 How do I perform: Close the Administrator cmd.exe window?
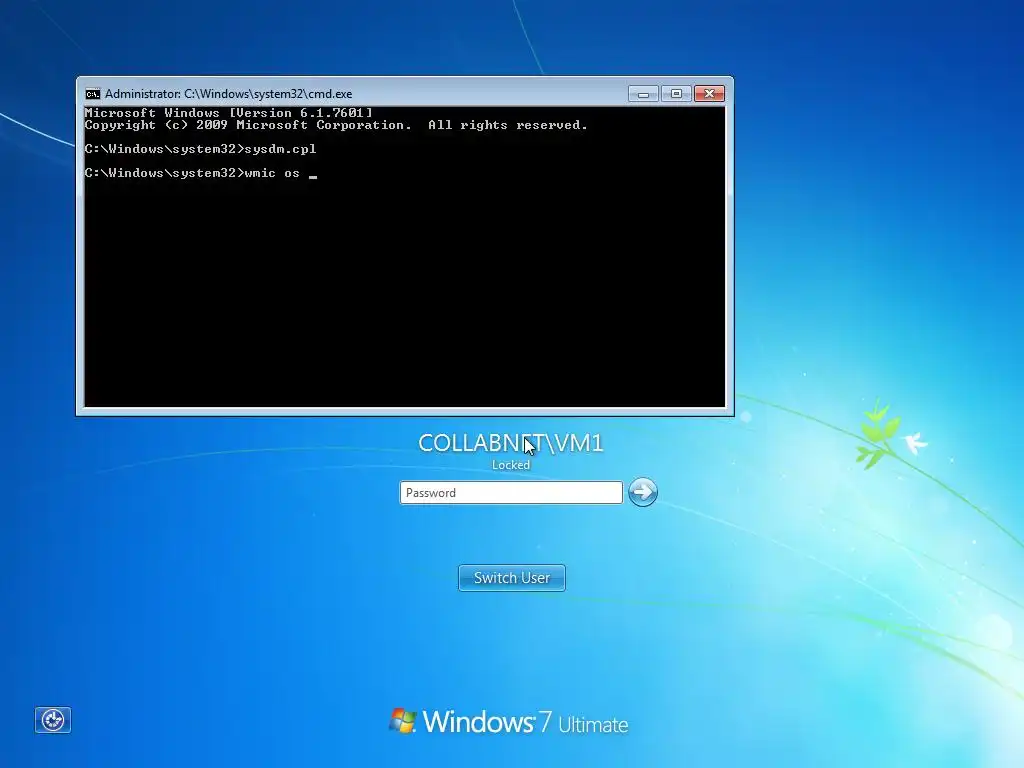[x=709, y=94]
